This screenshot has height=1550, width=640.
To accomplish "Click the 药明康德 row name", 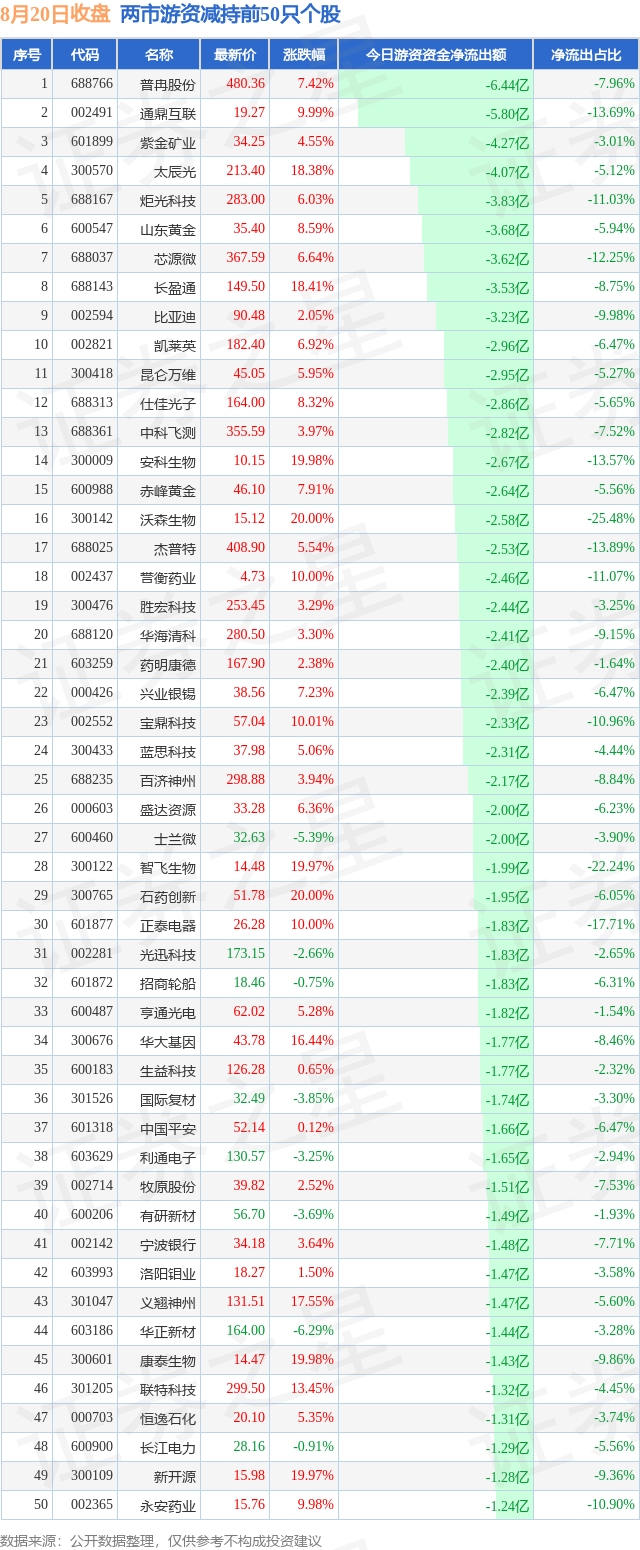I will [168, 664].
